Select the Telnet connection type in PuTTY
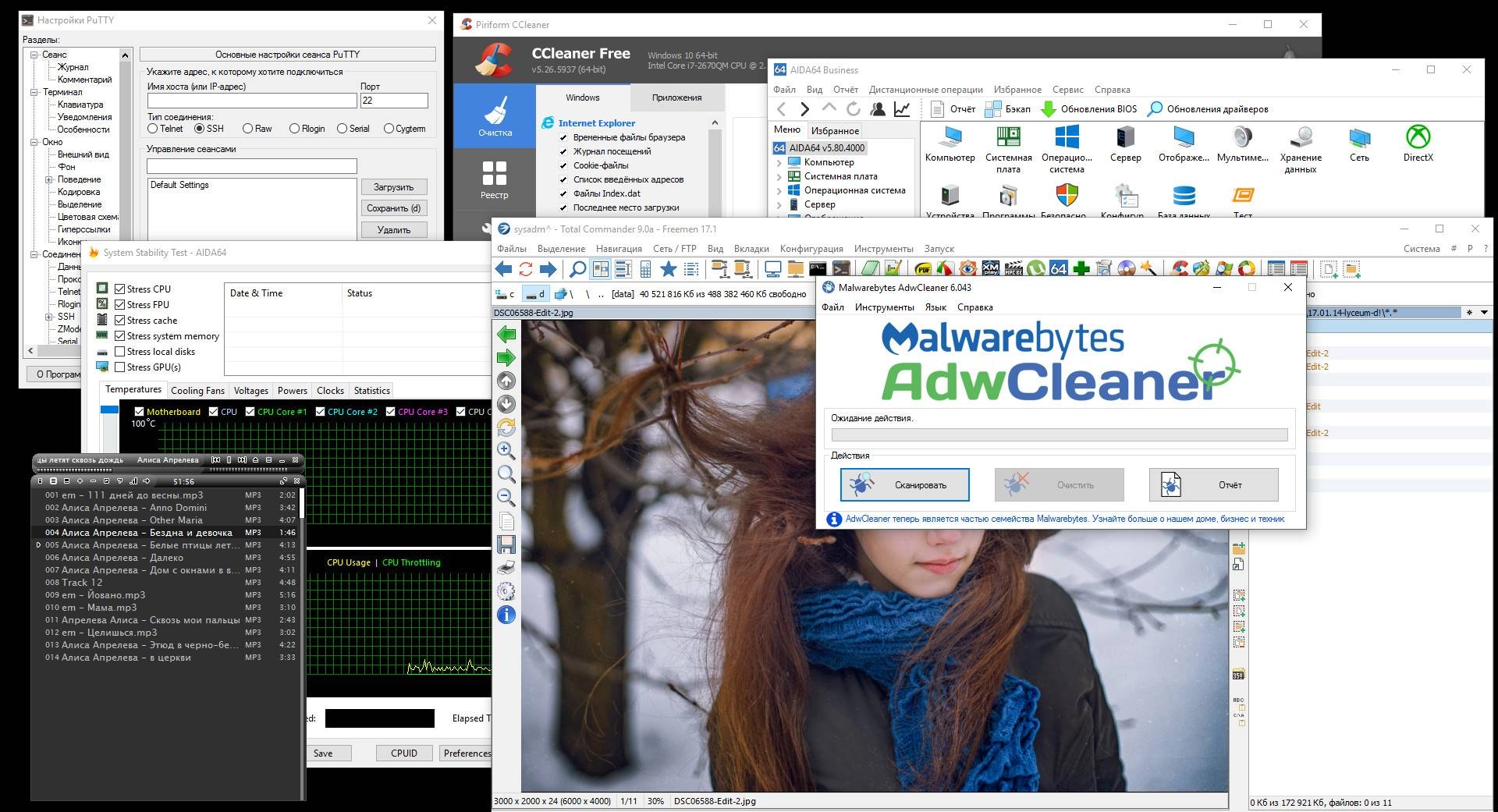This screenshot has width=1498, height=812. [153, 129]
